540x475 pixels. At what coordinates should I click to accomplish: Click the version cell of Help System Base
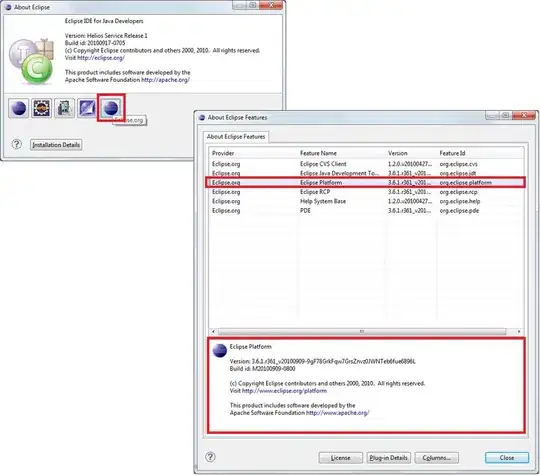click(410, 201)
